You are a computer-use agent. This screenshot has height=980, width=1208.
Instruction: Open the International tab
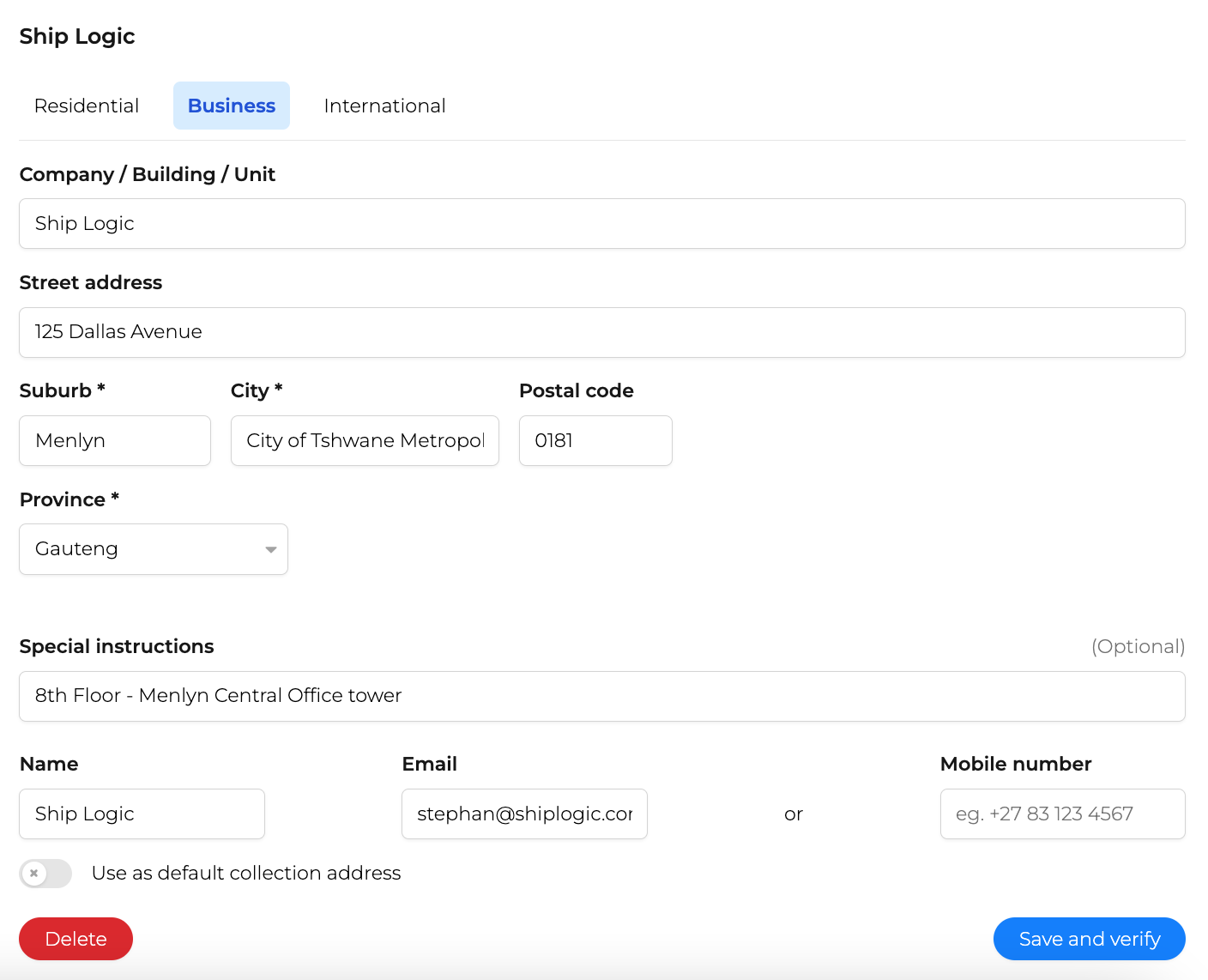tap(384, 106)
